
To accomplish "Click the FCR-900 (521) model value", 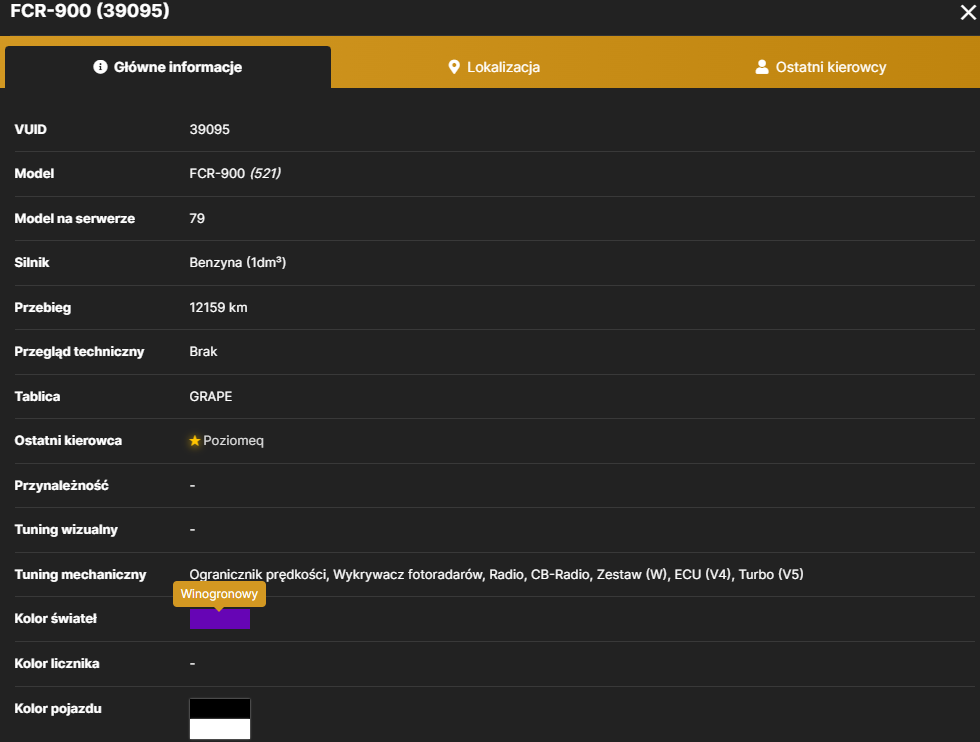I will [x=235, y=173].
